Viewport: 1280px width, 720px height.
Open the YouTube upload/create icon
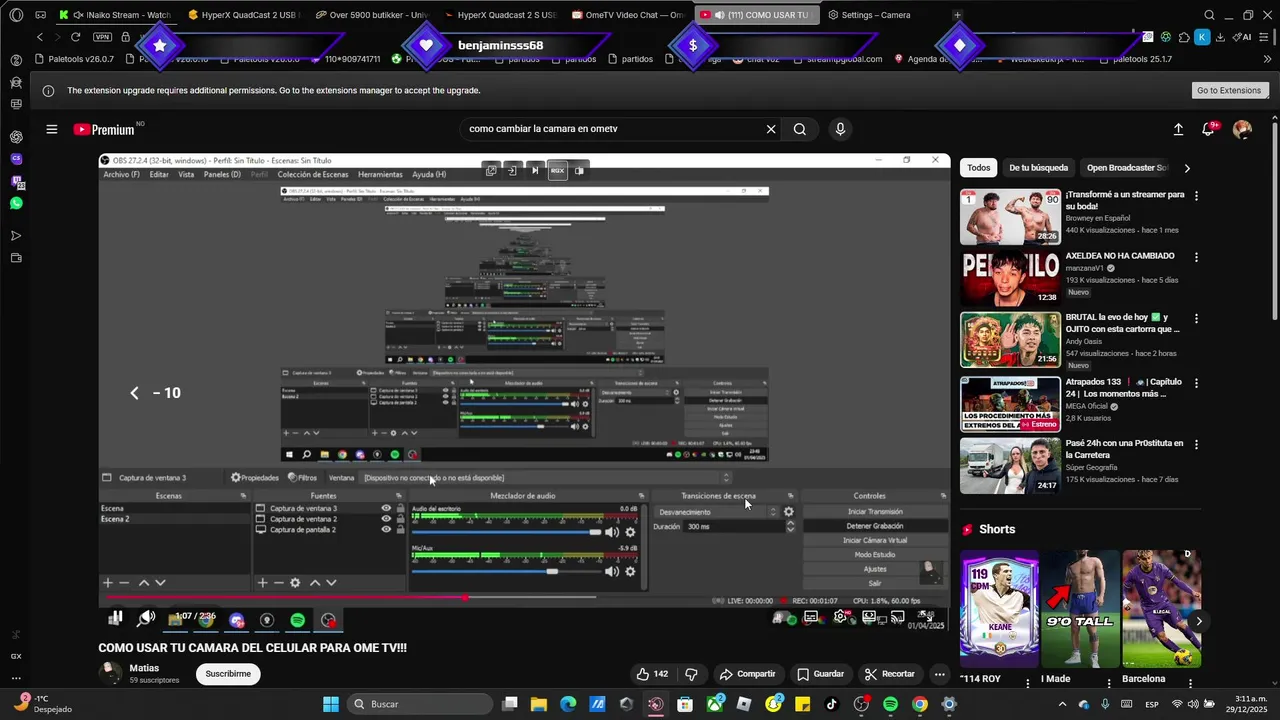[1178, 129]
